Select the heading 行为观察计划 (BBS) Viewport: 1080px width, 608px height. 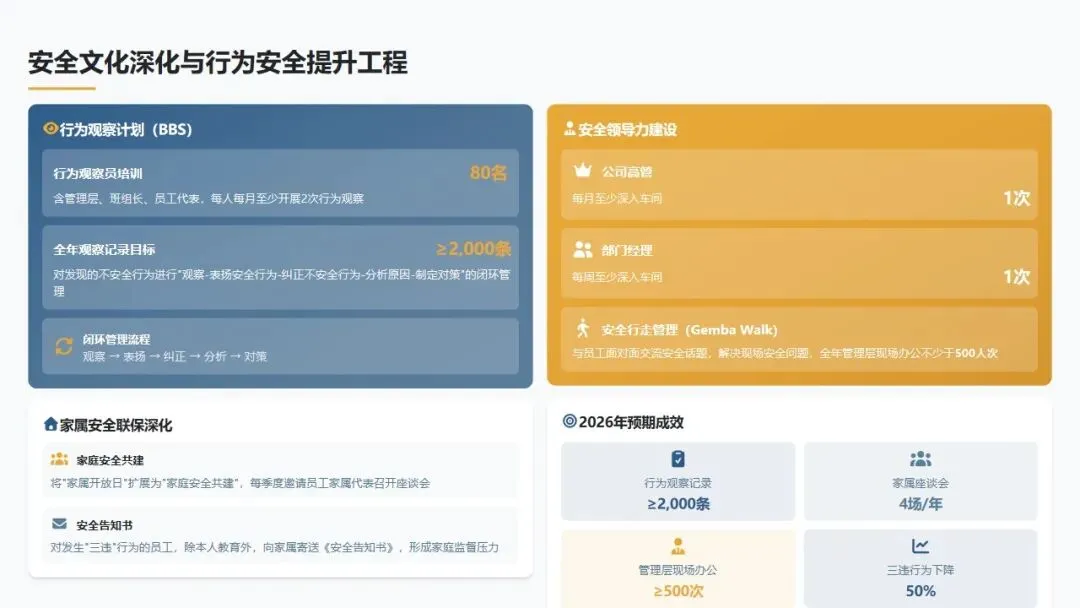coord(125,129)
